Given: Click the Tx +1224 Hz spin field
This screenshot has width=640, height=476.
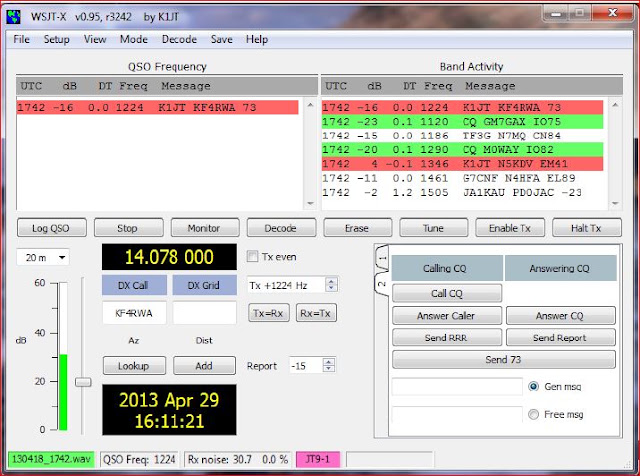Looking at the screenshot, I should click(287, 285).
